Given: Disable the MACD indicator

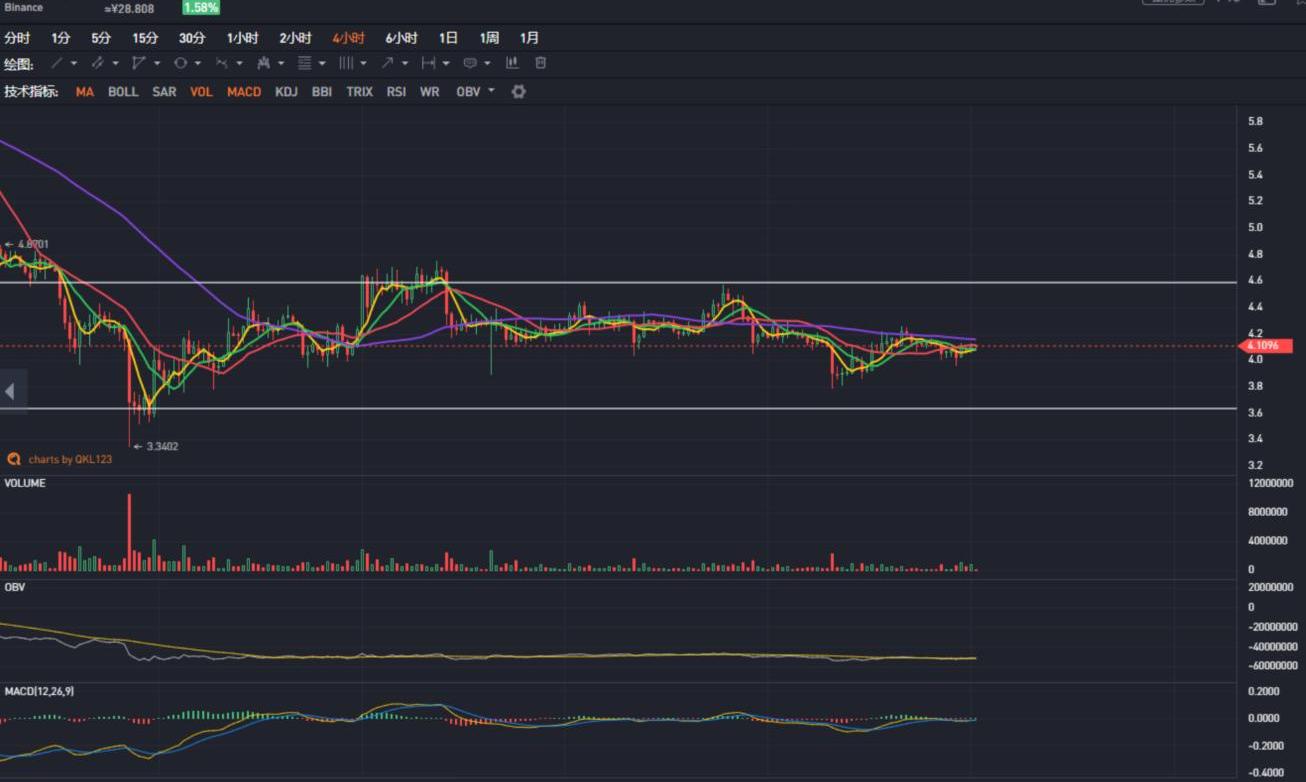Looking at the screenshot, I should 244,92.
